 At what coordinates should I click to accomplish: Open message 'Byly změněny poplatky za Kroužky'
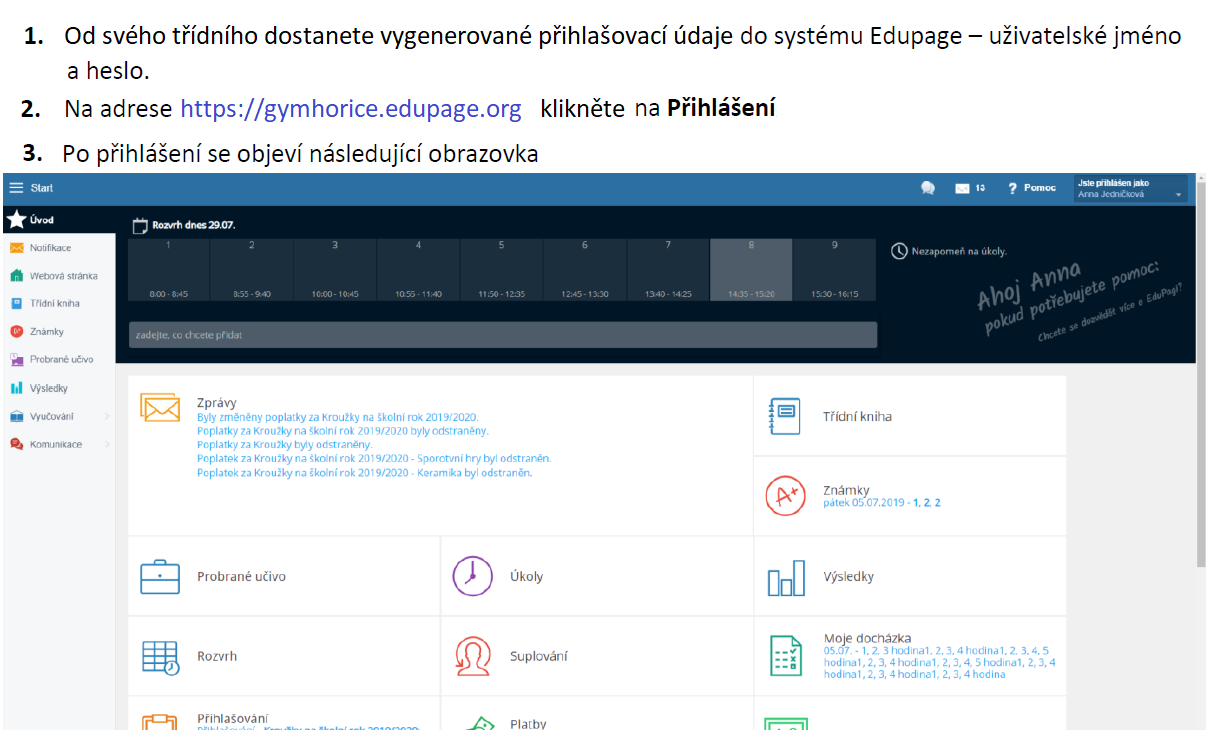pos(338,418)
